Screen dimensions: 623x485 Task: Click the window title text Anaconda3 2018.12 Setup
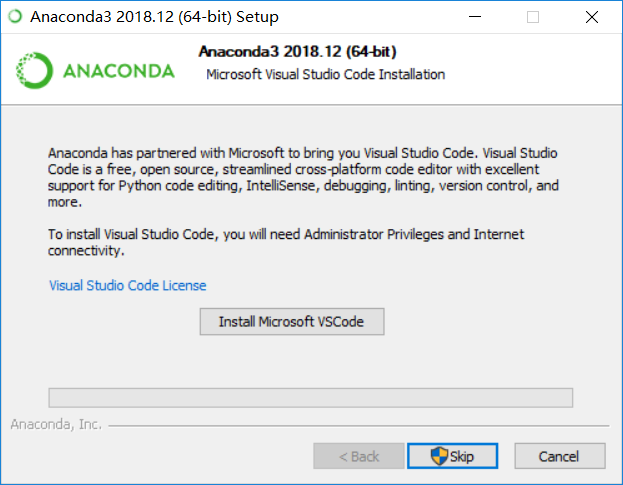point(155,17)
